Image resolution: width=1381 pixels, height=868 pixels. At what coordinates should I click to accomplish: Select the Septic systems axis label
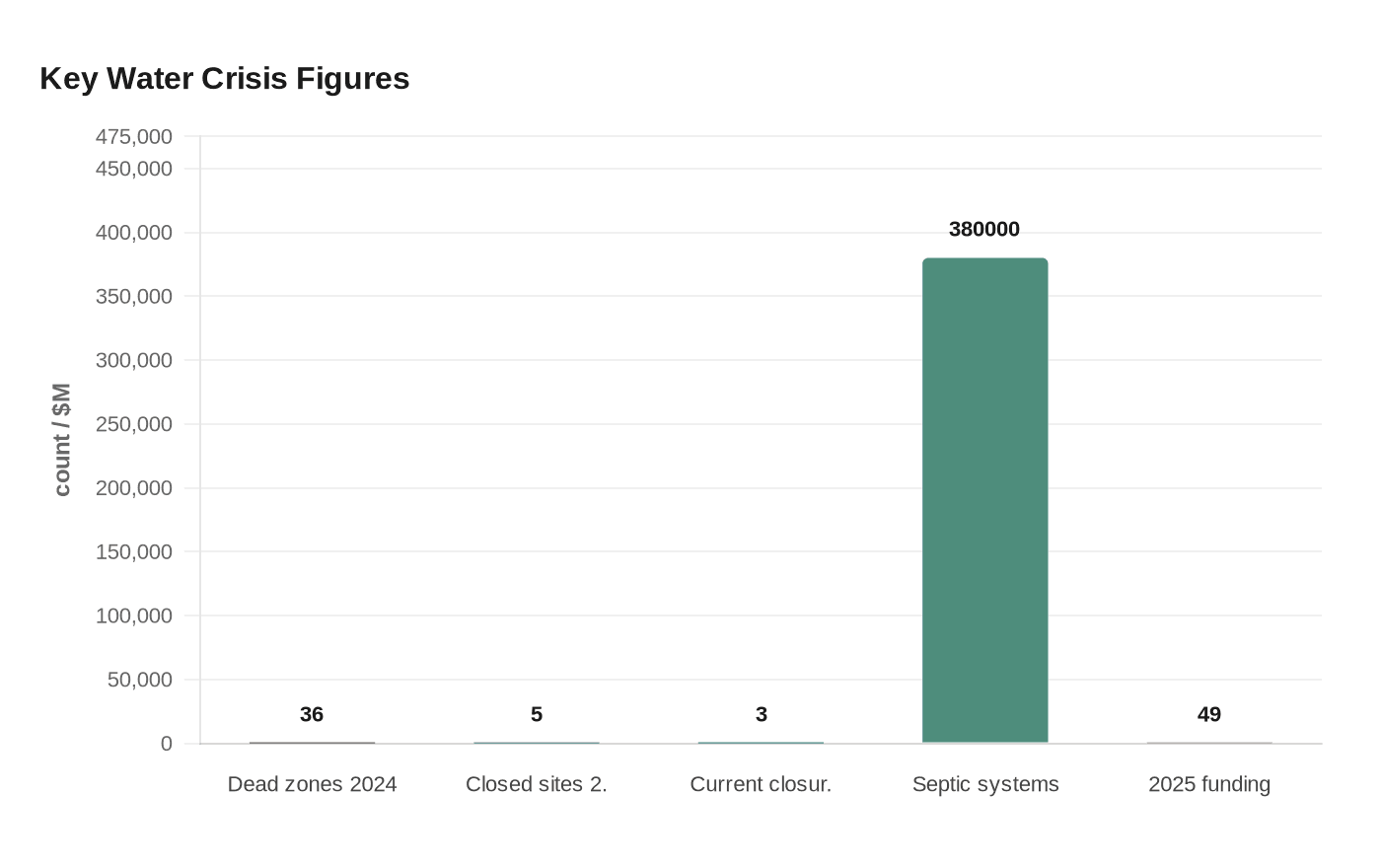click(984, 784)
